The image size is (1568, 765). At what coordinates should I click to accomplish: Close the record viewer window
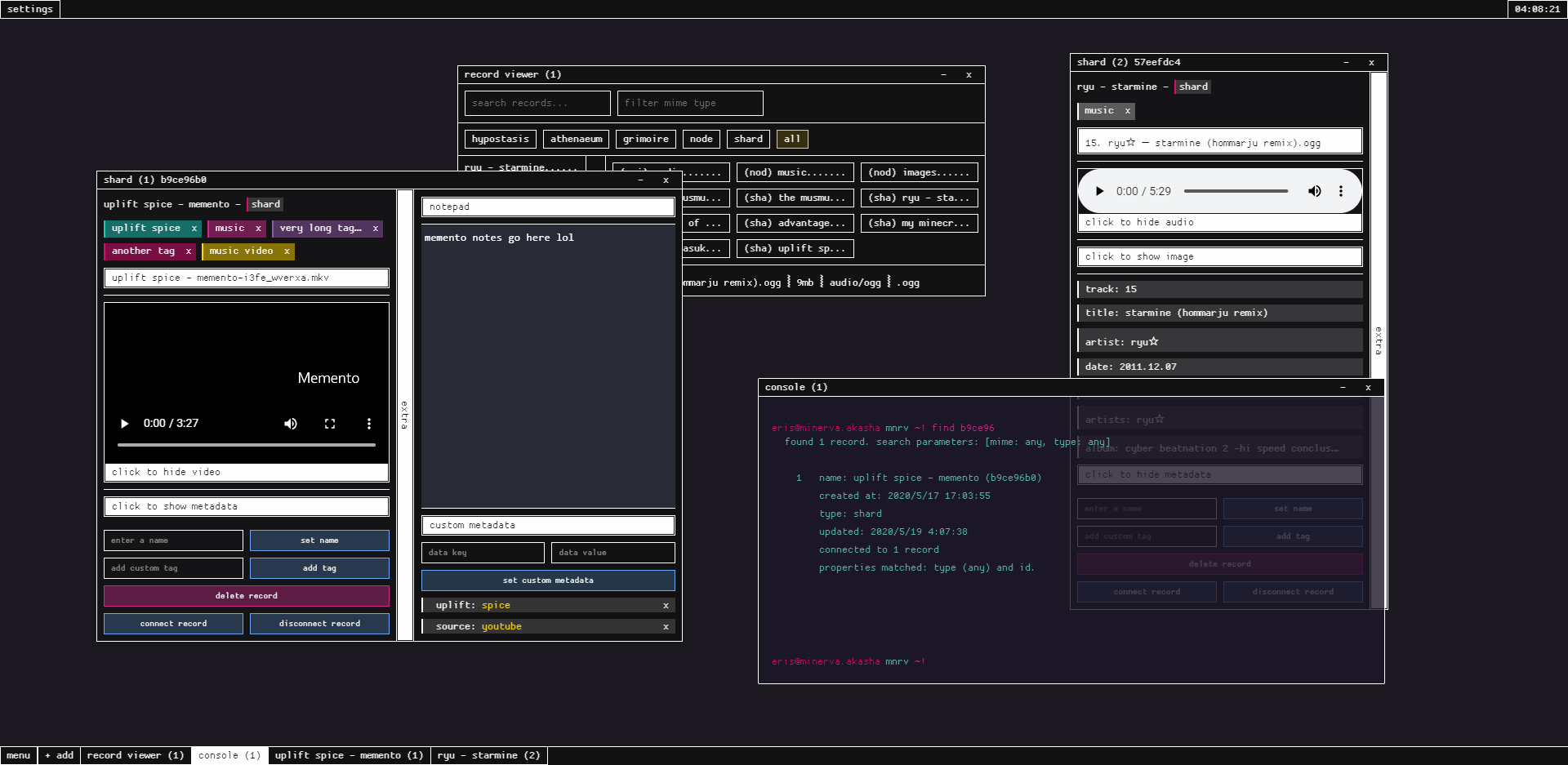969,74
